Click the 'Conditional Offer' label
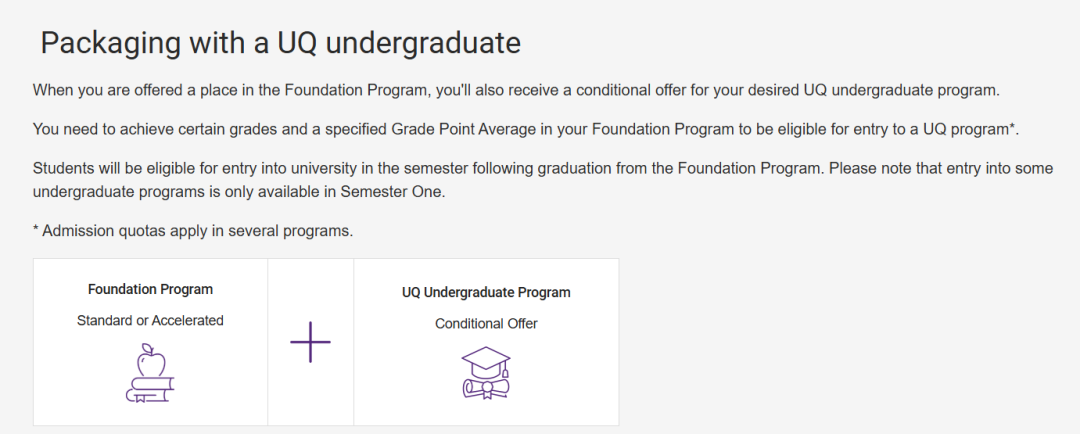 click(486, 324)
